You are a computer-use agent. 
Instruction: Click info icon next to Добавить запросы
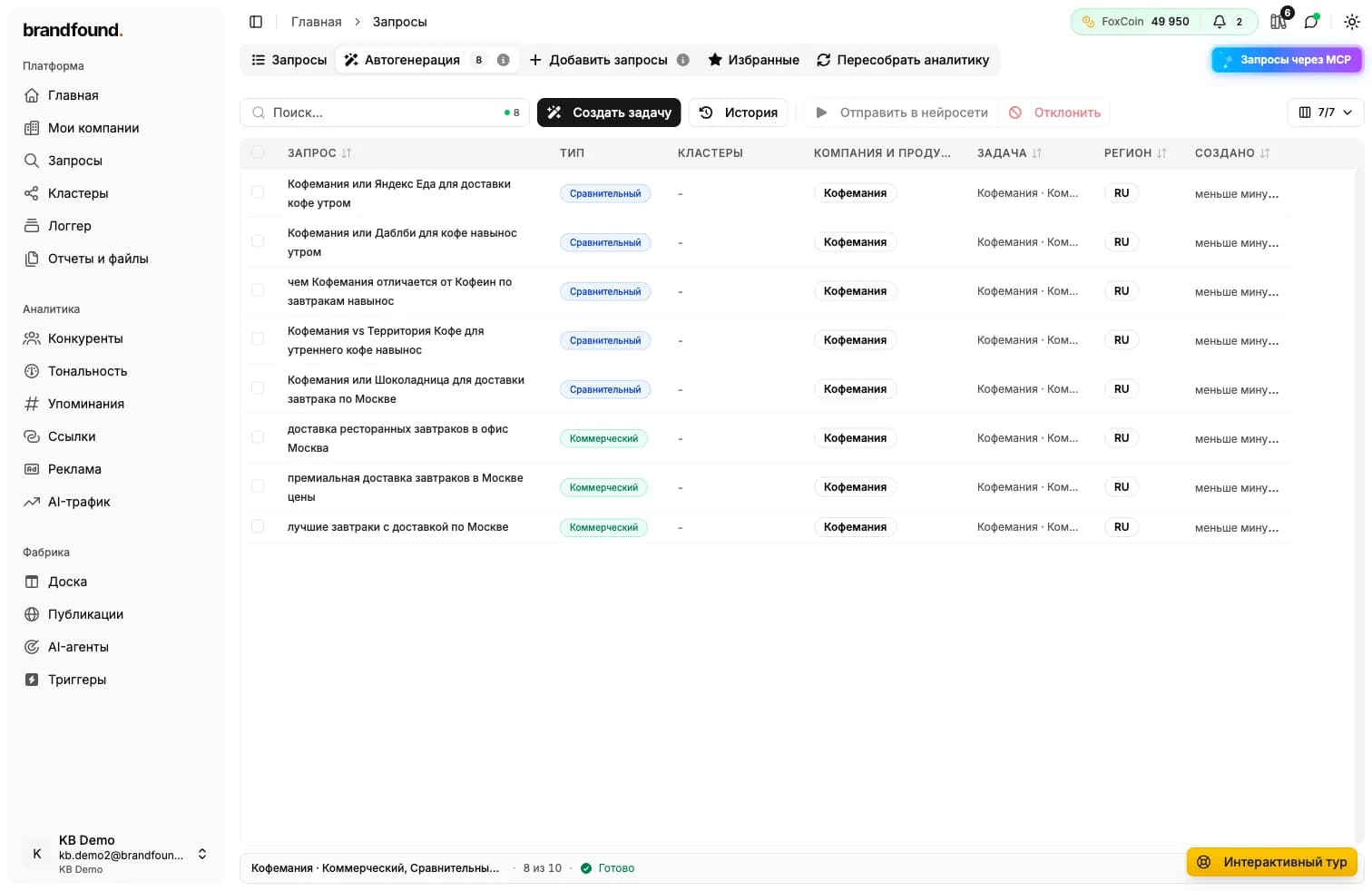pos(683,60)
